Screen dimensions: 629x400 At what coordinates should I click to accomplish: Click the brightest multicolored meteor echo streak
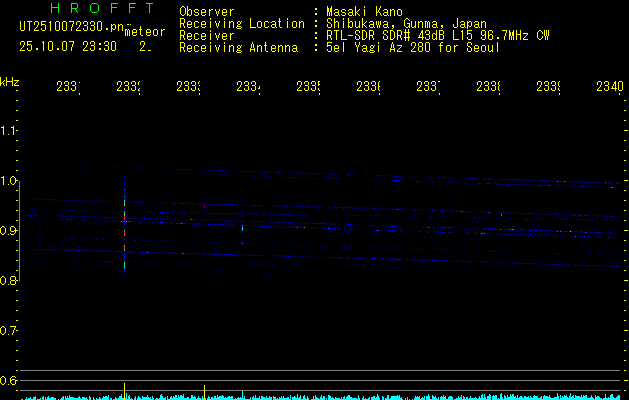click(x=124, y=230)
